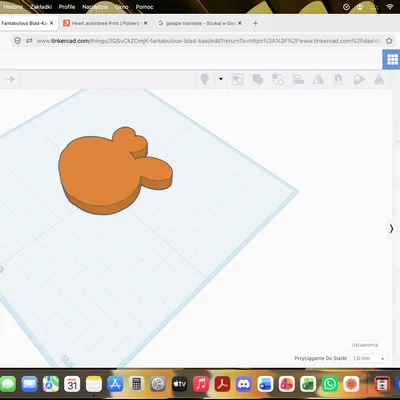Click the Redo arrow in the Tinkercad toolbar

pos(10,79)
